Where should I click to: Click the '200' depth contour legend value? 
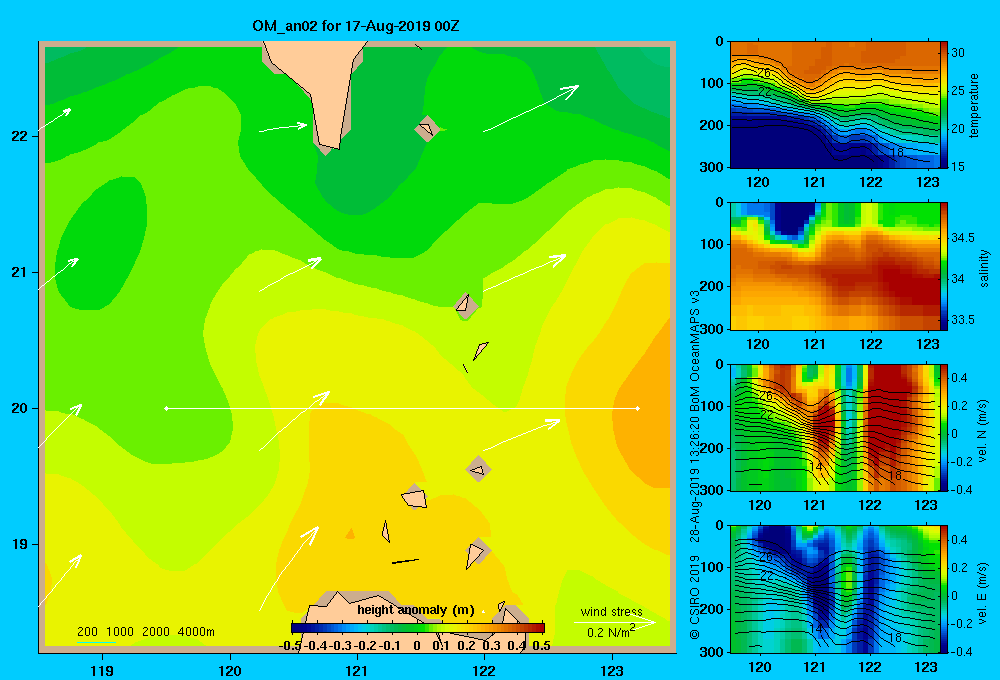(x=87, y=632)
